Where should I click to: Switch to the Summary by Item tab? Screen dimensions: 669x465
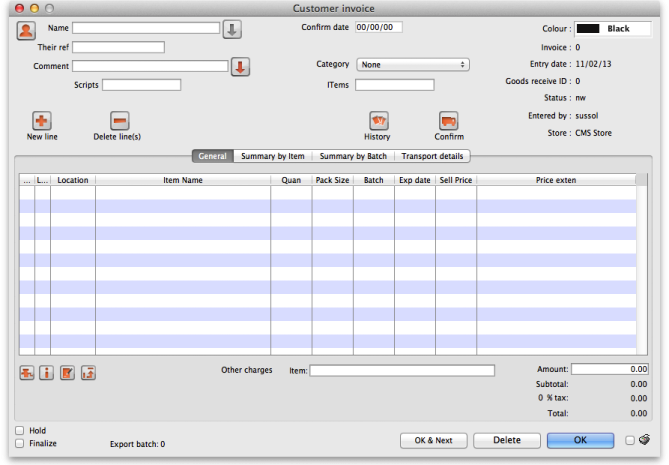coord(272,156)
